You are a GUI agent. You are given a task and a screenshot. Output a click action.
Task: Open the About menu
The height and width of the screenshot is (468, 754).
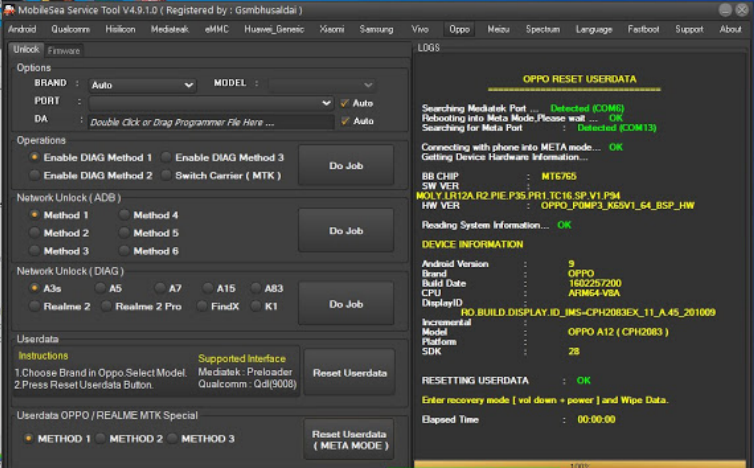click(x=730, y=29)
